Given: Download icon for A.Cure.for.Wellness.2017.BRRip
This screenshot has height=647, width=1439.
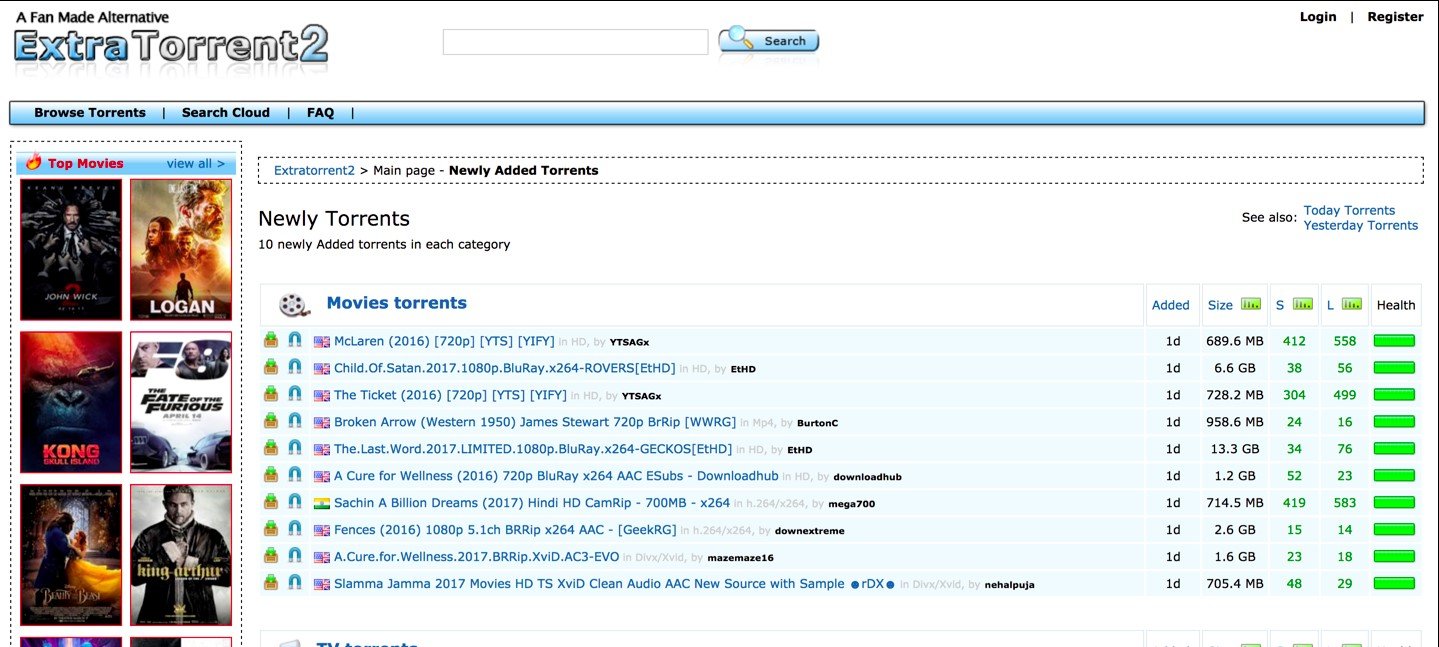Looking at the screenshot, I should click(271, 556).
